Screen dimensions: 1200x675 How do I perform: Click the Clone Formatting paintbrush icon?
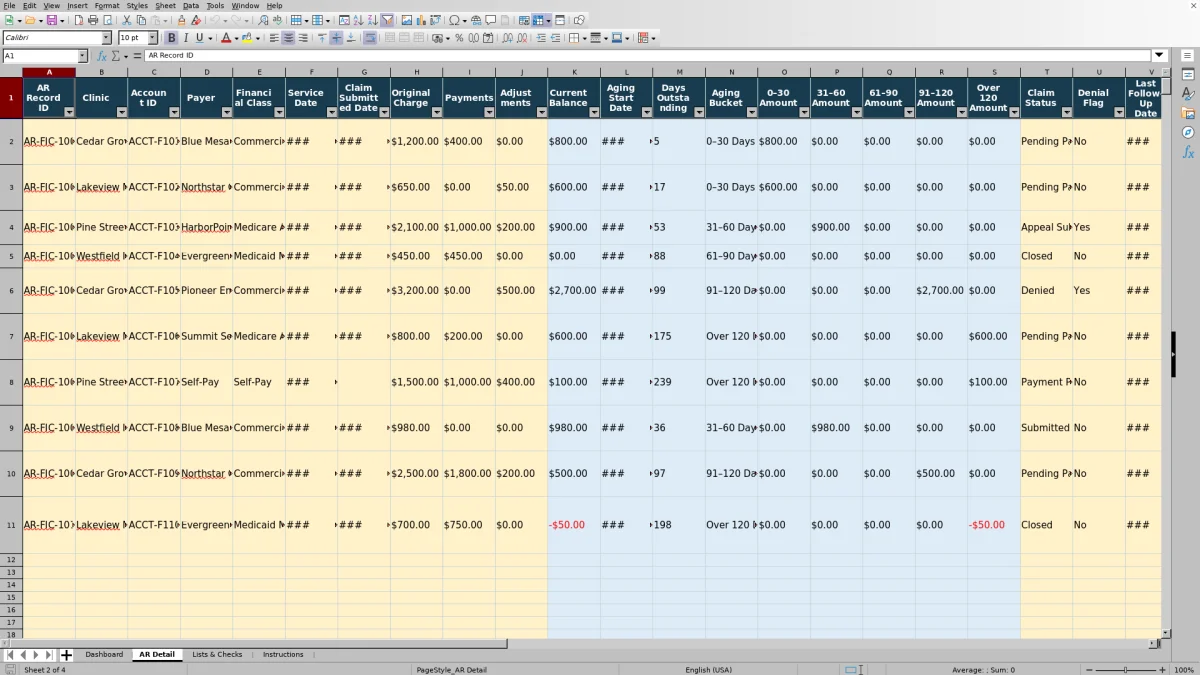click(182, 20)
